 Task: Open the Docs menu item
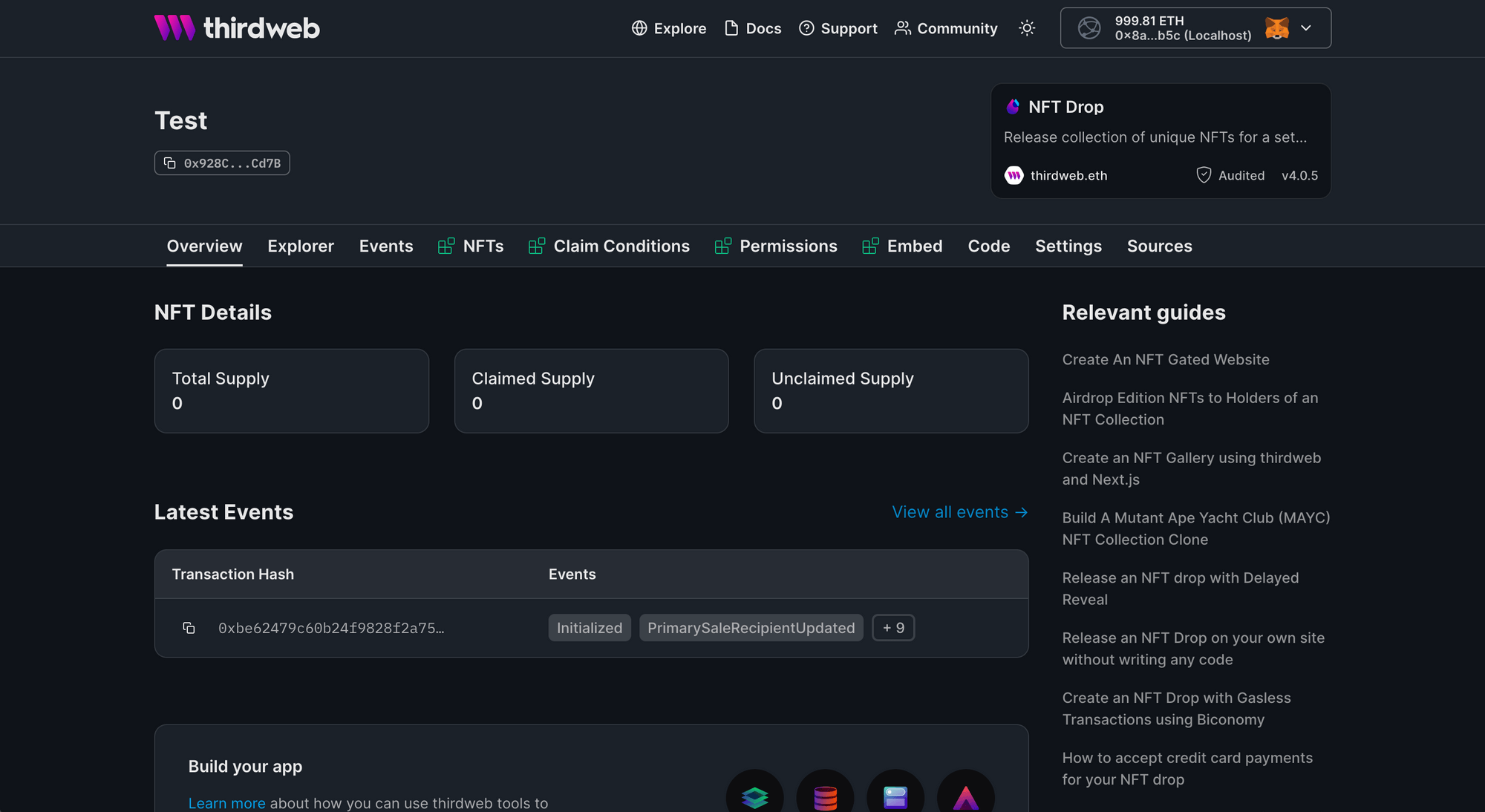pos(763,27)
